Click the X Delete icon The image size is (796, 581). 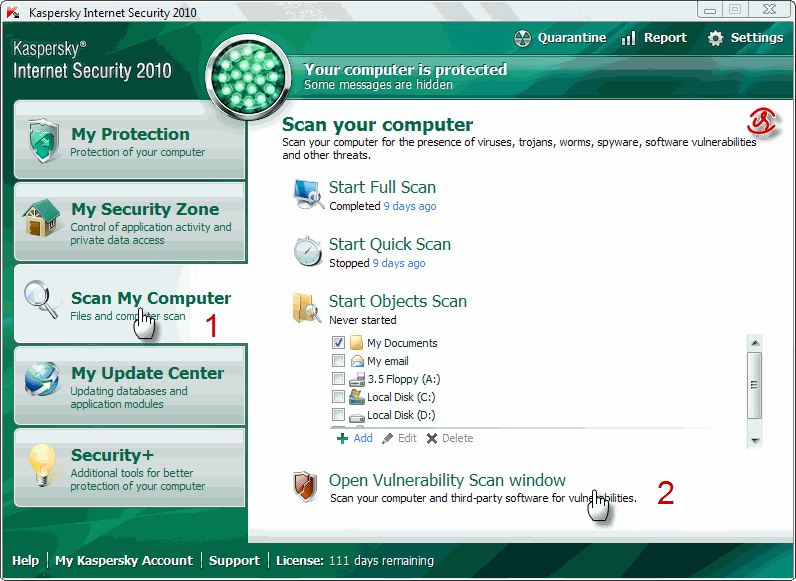pos(432,438)
